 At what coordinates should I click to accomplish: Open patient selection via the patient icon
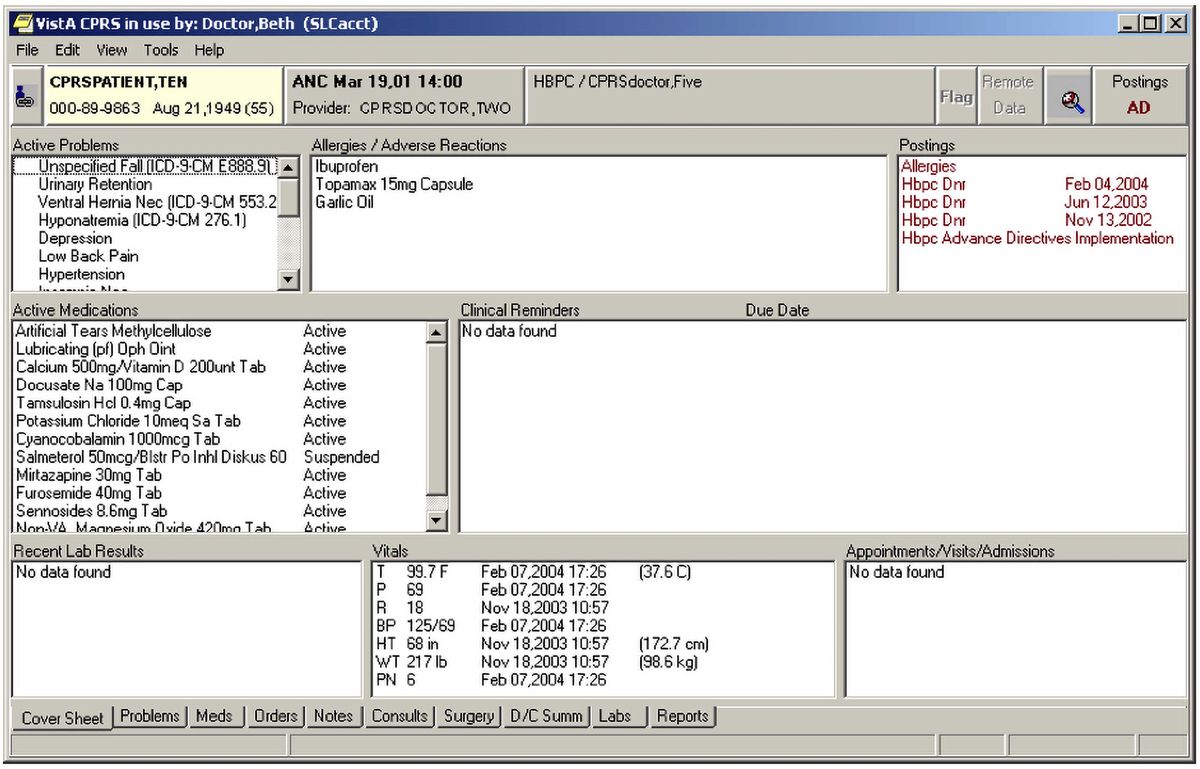pos(26,93)
